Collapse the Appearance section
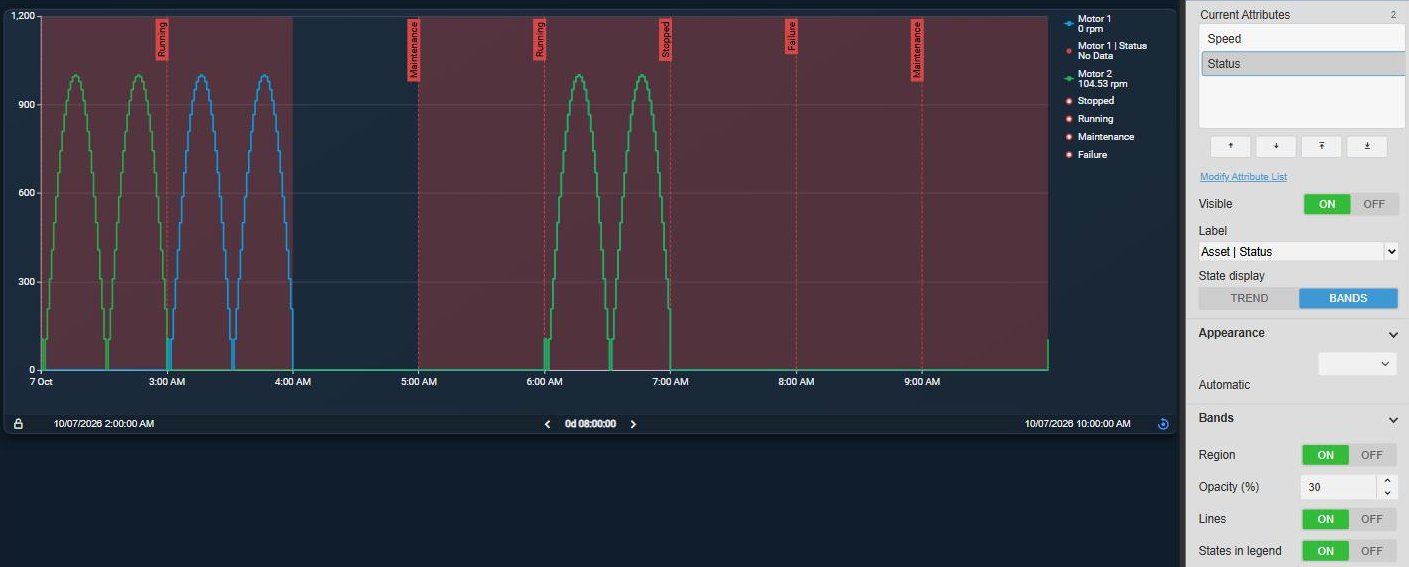The width and height of the screenshot is (1409, 567). (1393, 334)
